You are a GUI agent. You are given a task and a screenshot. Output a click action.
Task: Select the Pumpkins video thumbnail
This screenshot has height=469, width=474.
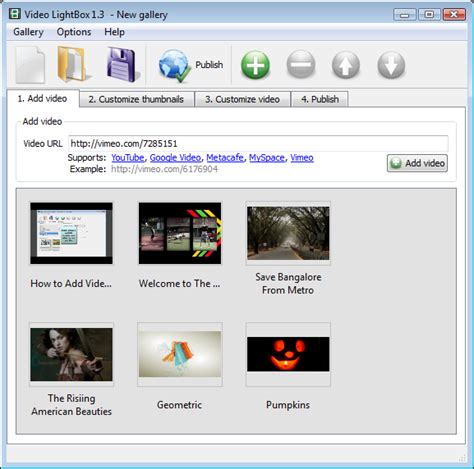288,355
